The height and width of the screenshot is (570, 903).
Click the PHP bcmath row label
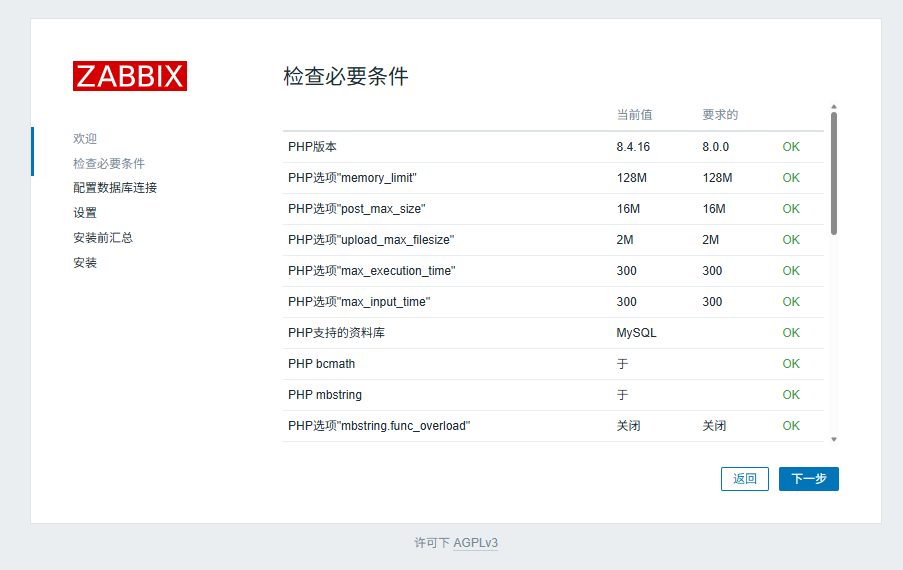click(x=321, y=364)
